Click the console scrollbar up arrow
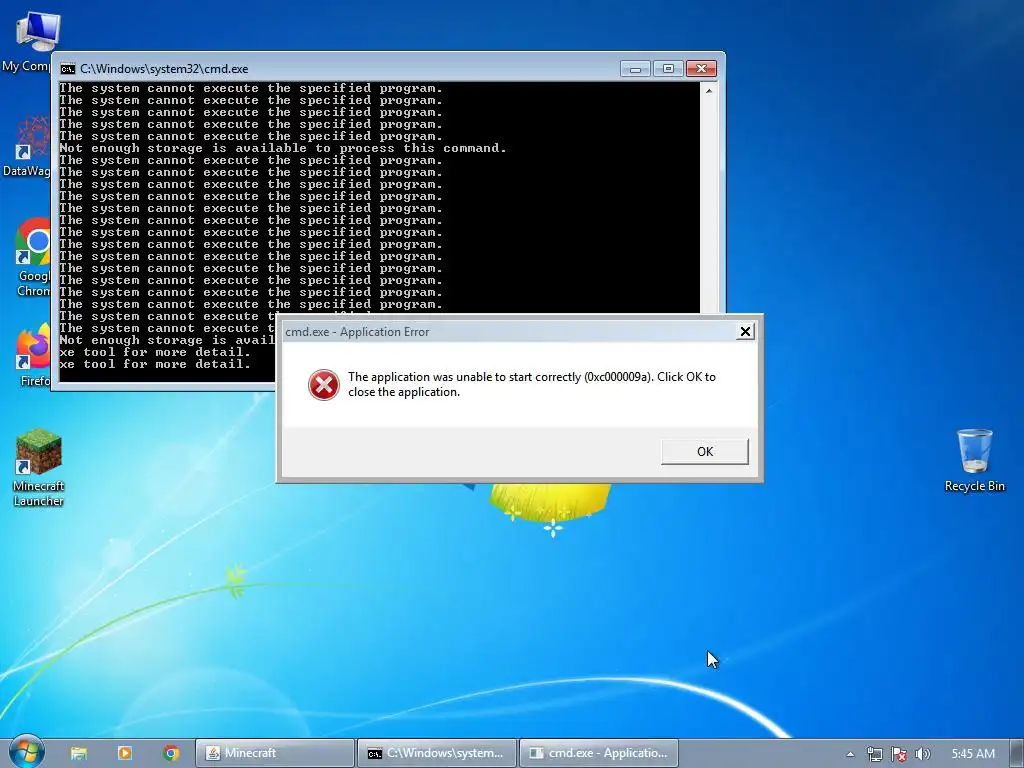The width and height of the screenshot is (1024, 768). point(709,91)
